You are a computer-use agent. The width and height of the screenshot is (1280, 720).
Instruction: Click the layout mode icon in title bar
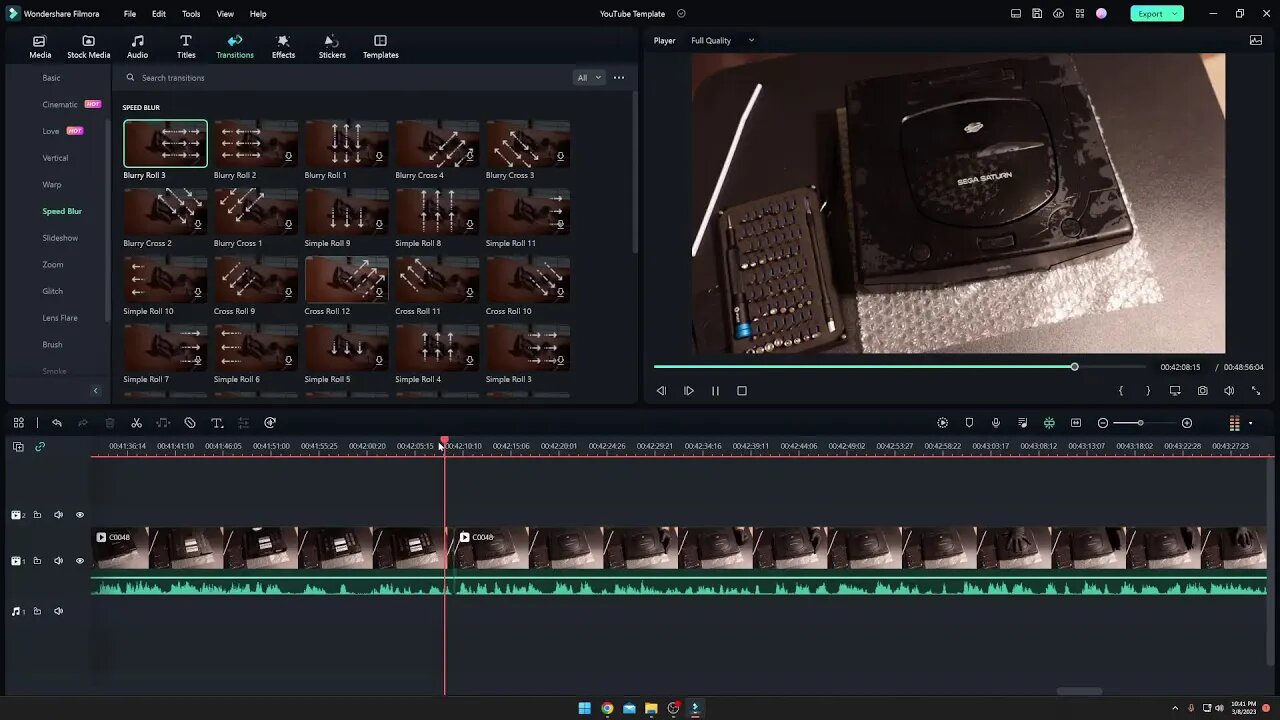[x=1016, y=14]
